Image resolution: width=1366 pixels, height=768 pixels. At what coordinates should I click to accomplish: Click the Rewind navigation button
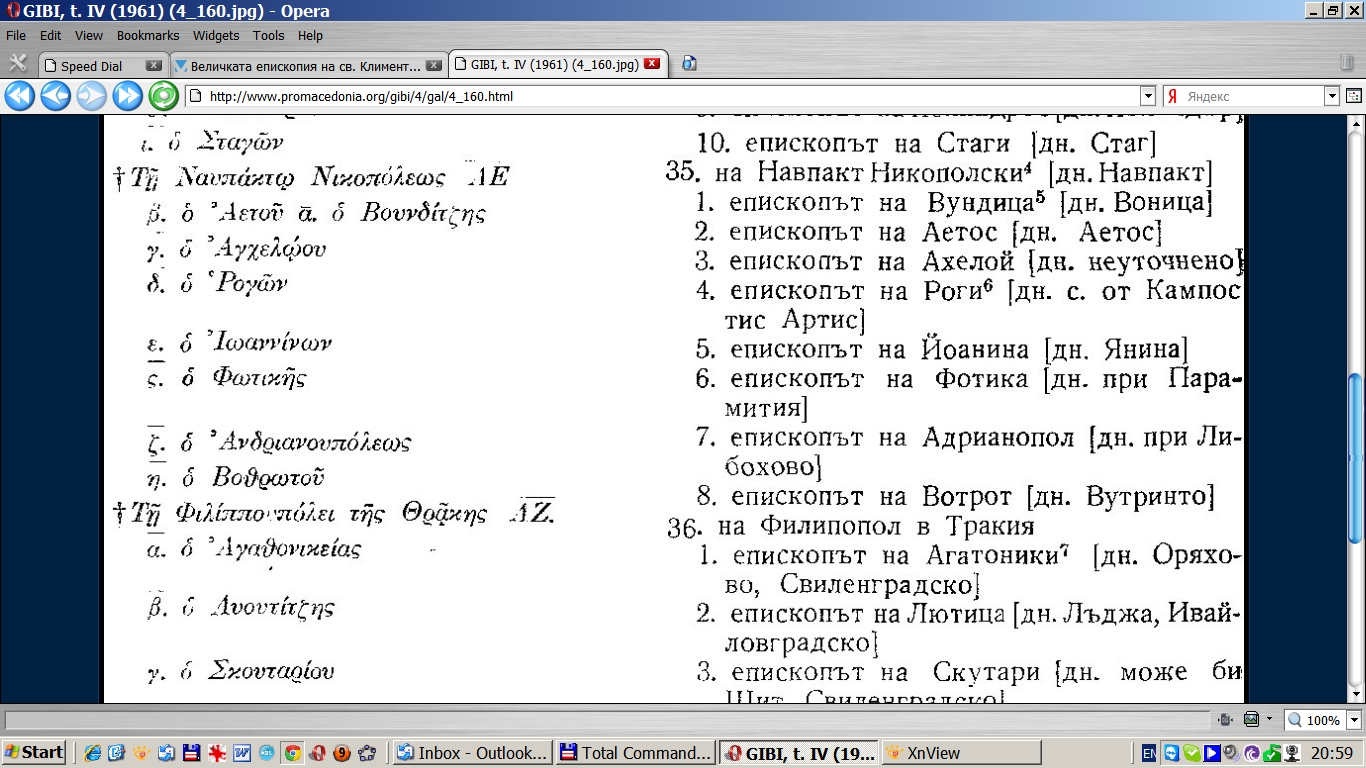pyautogui.click(x=20, y=96)
